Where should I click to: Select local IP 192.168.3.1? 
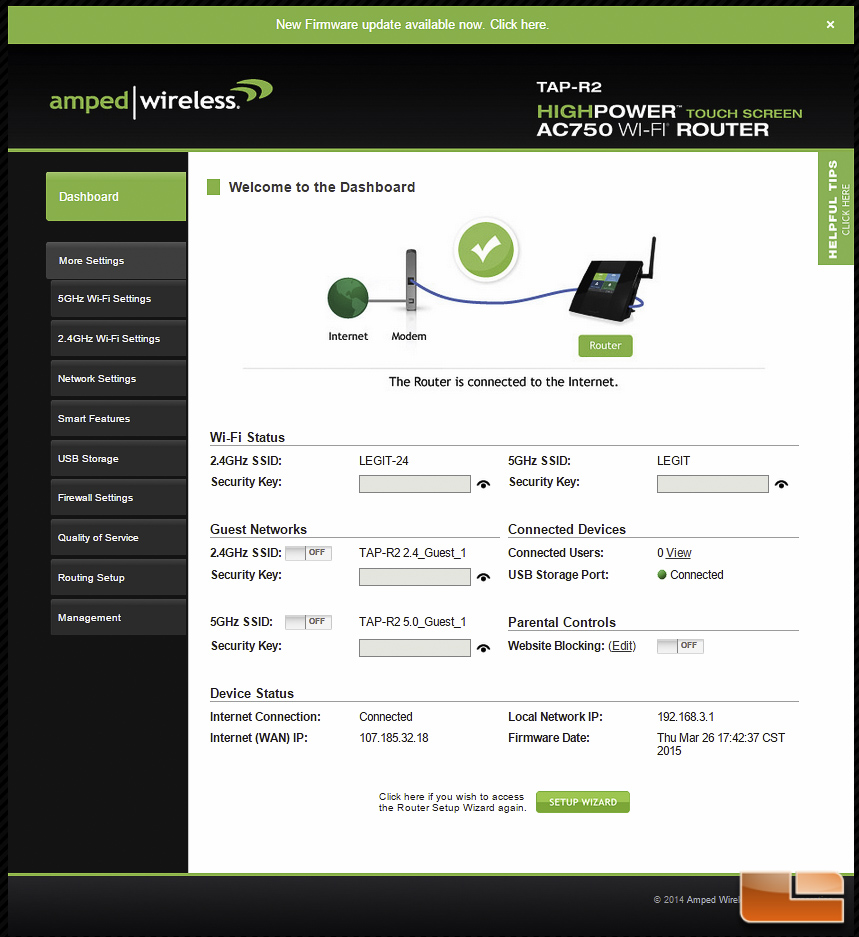coord(686,717)
